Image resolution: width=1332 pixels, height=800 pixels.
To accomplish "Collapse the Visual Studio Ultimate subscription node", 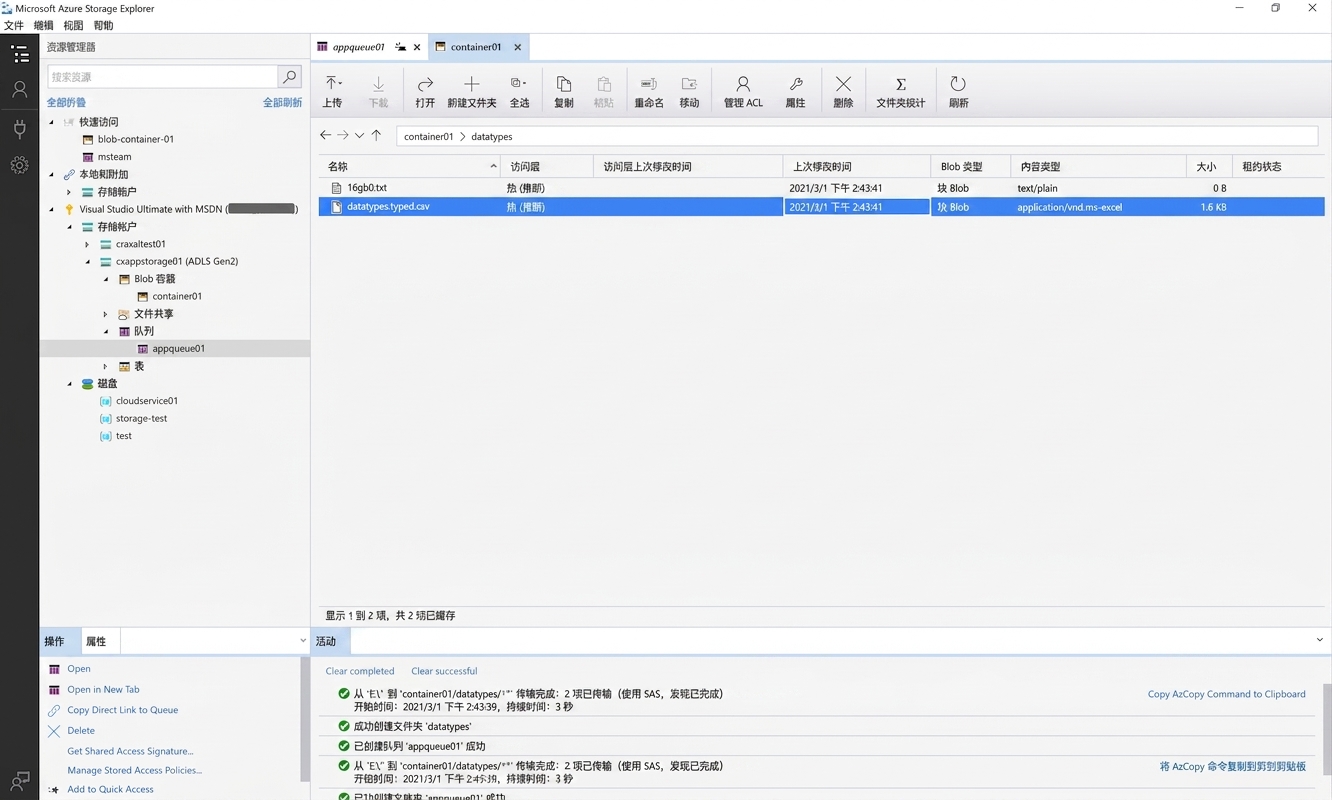I will pyautogui.click(x=52, y=209).
